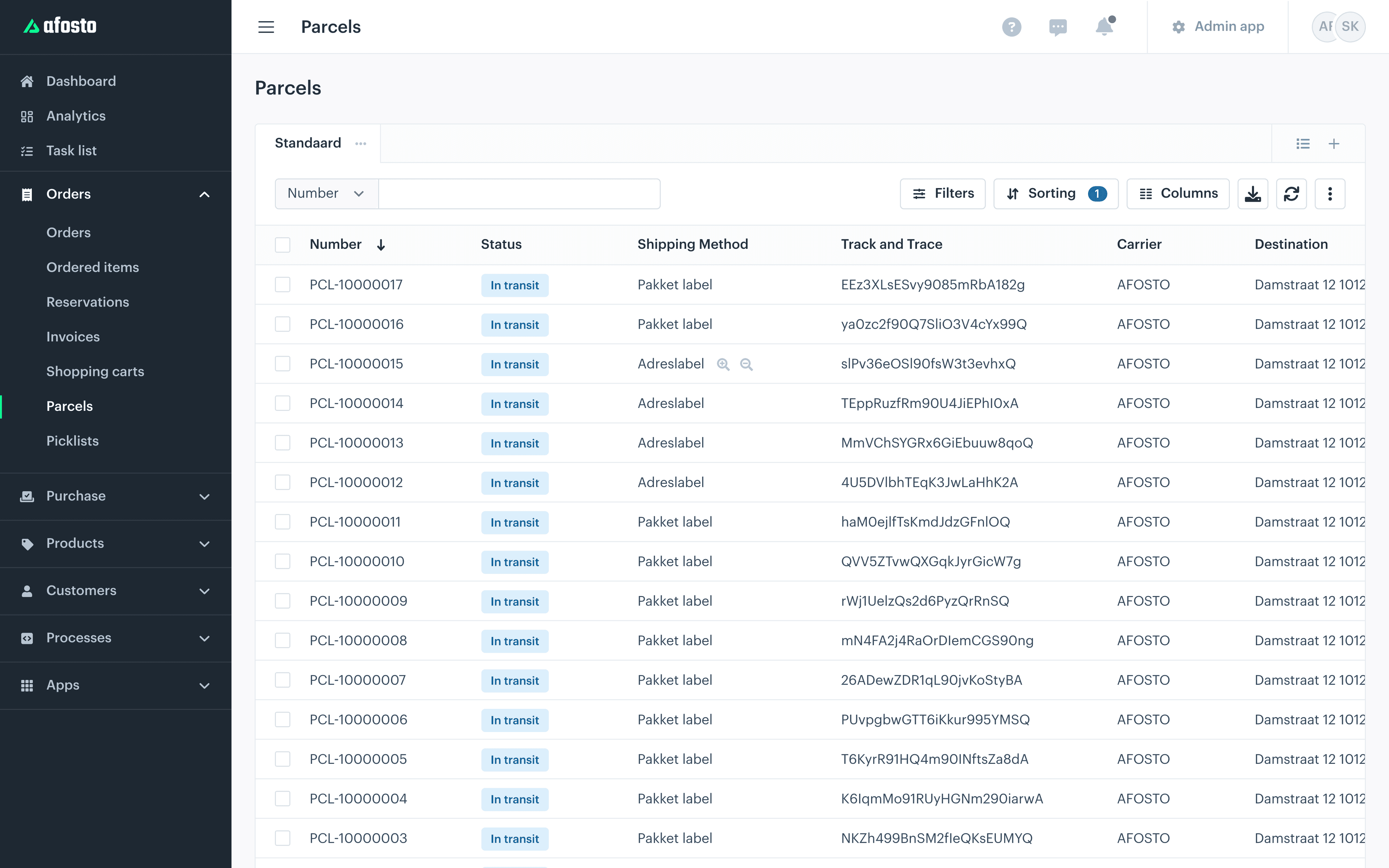Expand the Customers section

click(x=204, y=591)
